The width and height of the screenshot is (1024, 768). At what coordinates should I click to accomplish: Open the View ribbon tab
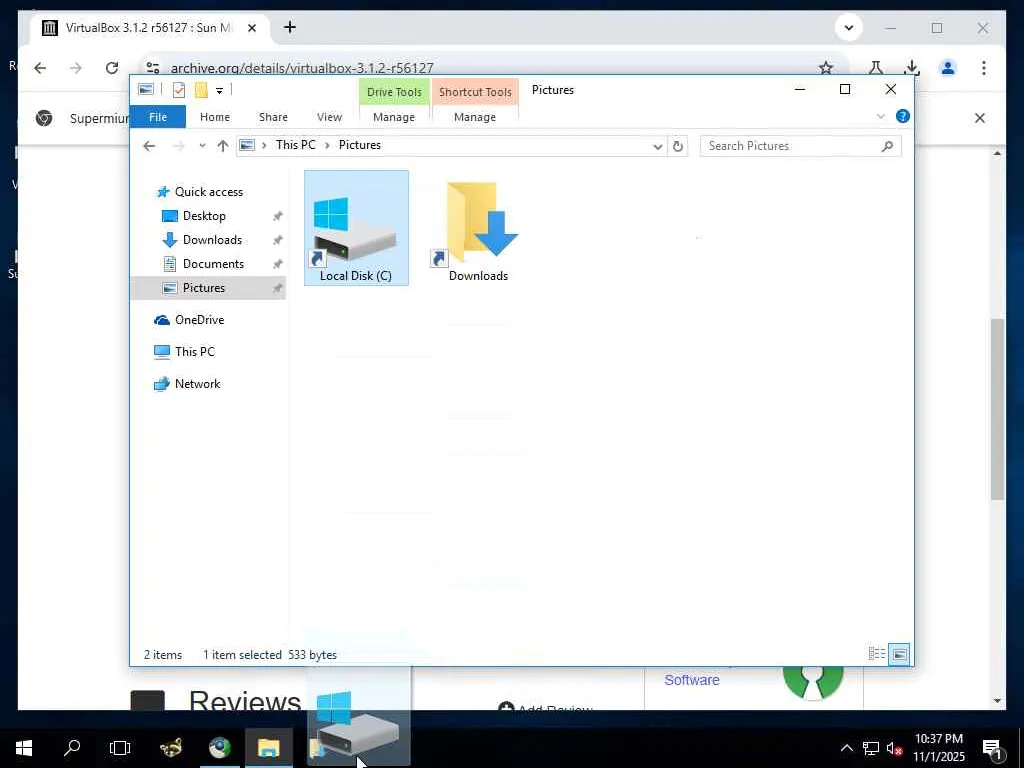coord(329,117)
